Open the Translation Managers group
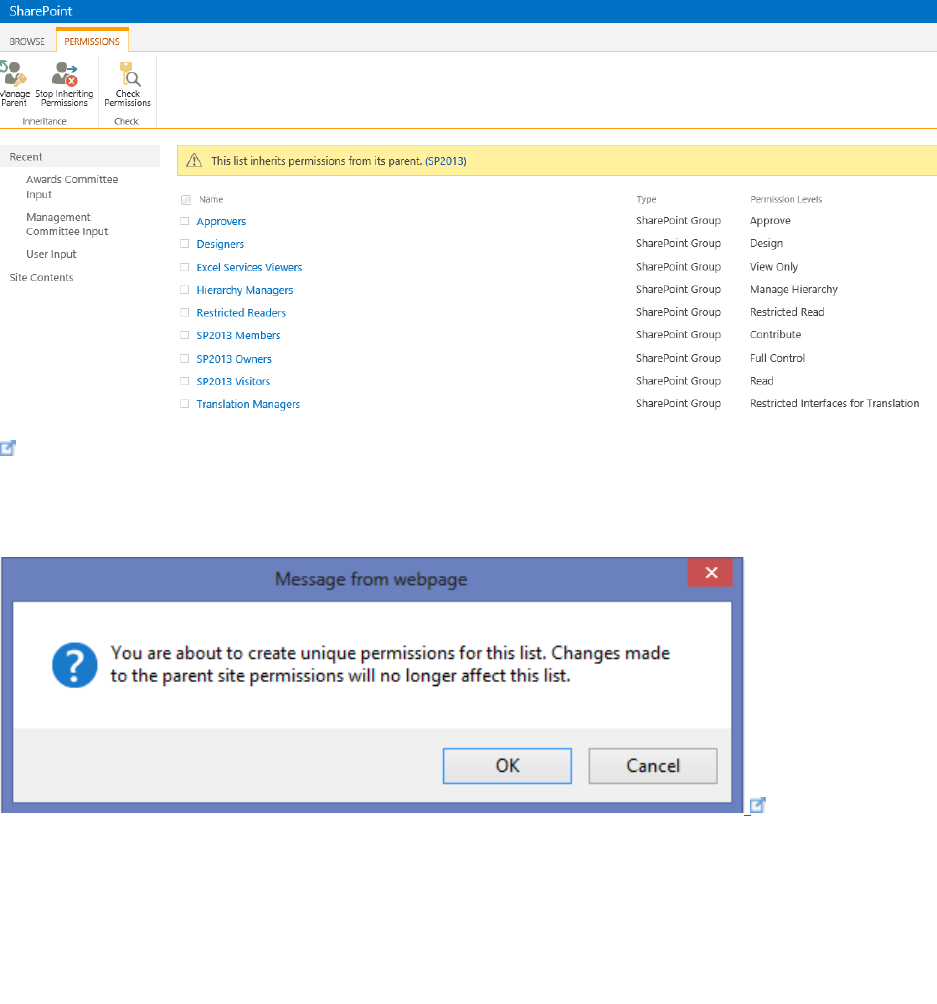937x1004 pixels. (x=248, y=404)
